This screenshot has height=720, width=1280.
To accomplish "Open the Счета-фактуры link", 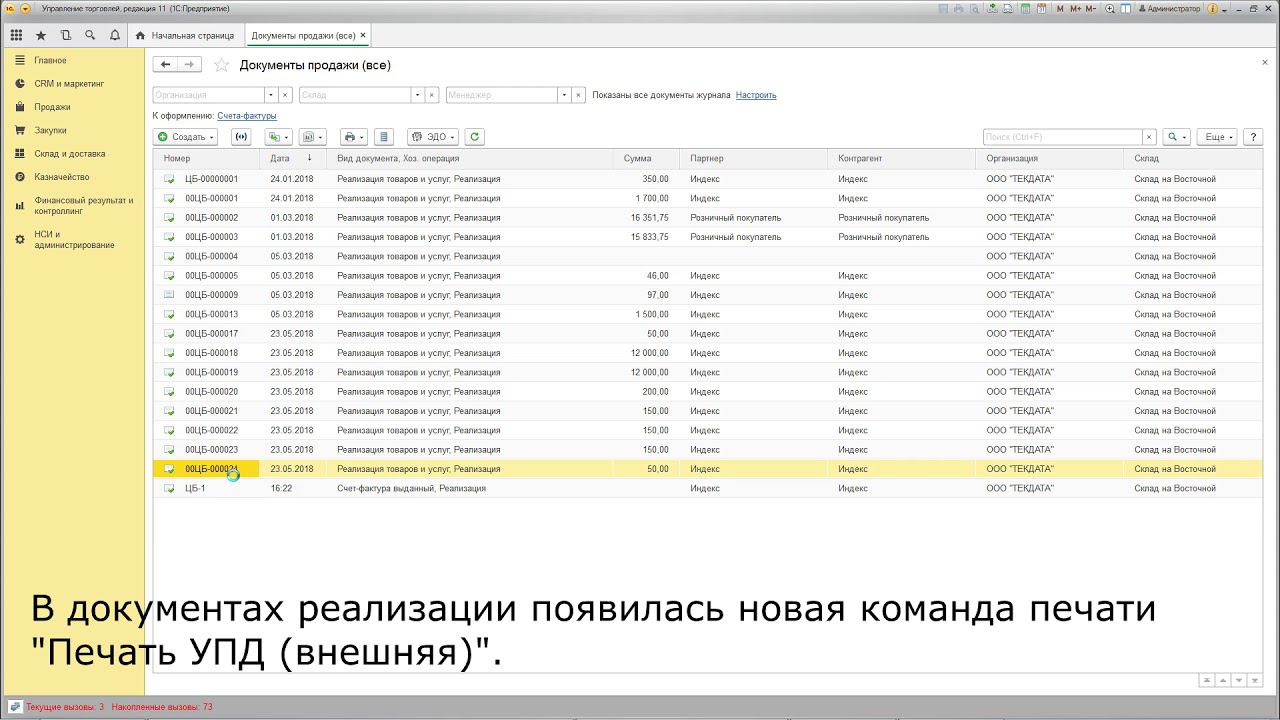I will [x=247, y=116].
